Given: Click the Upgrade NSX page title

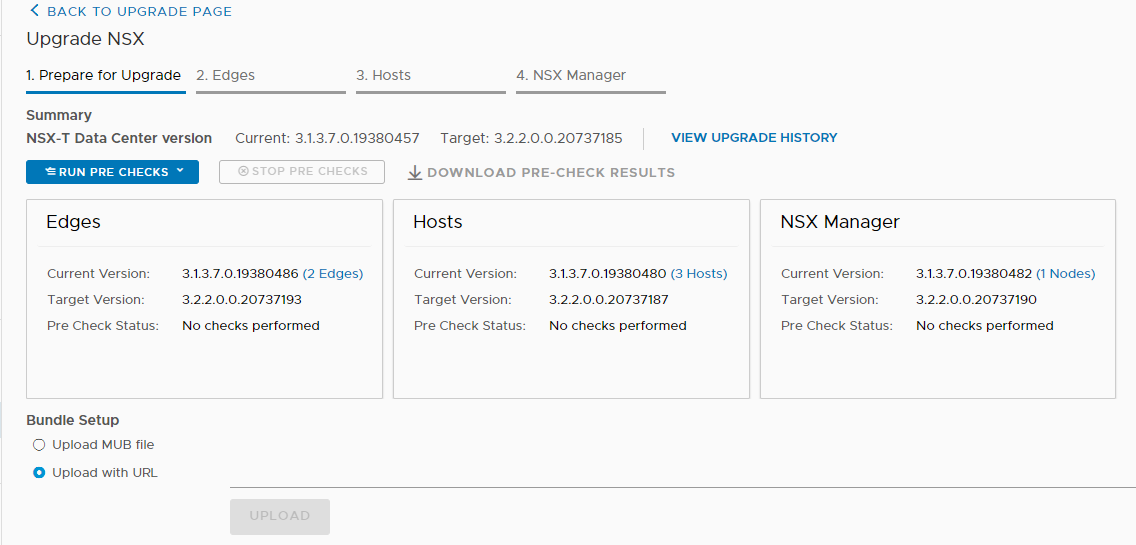Looking at the screenshot, I should tap(85, 39).
